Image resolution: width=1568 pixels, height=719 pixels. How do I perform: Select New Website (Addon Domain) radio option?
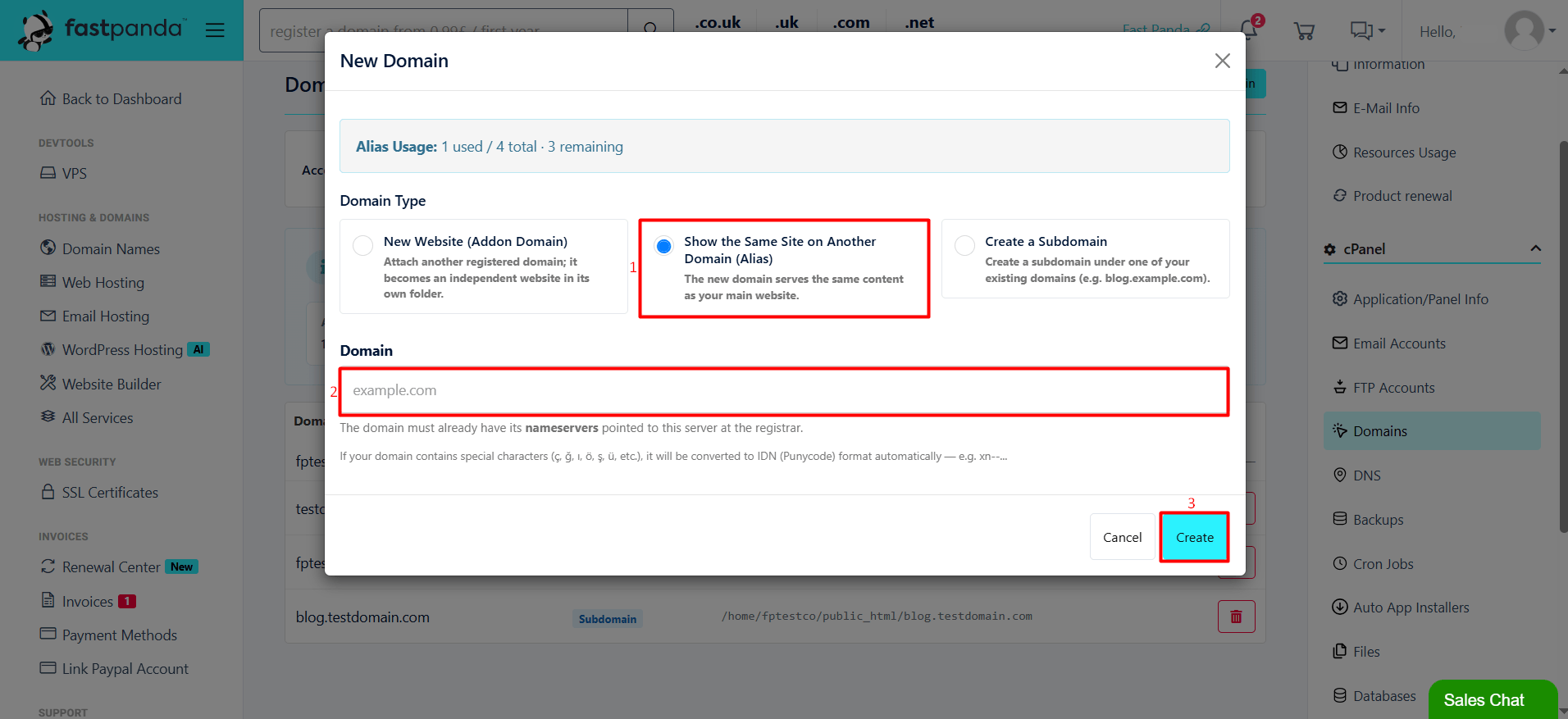point(362,246)
